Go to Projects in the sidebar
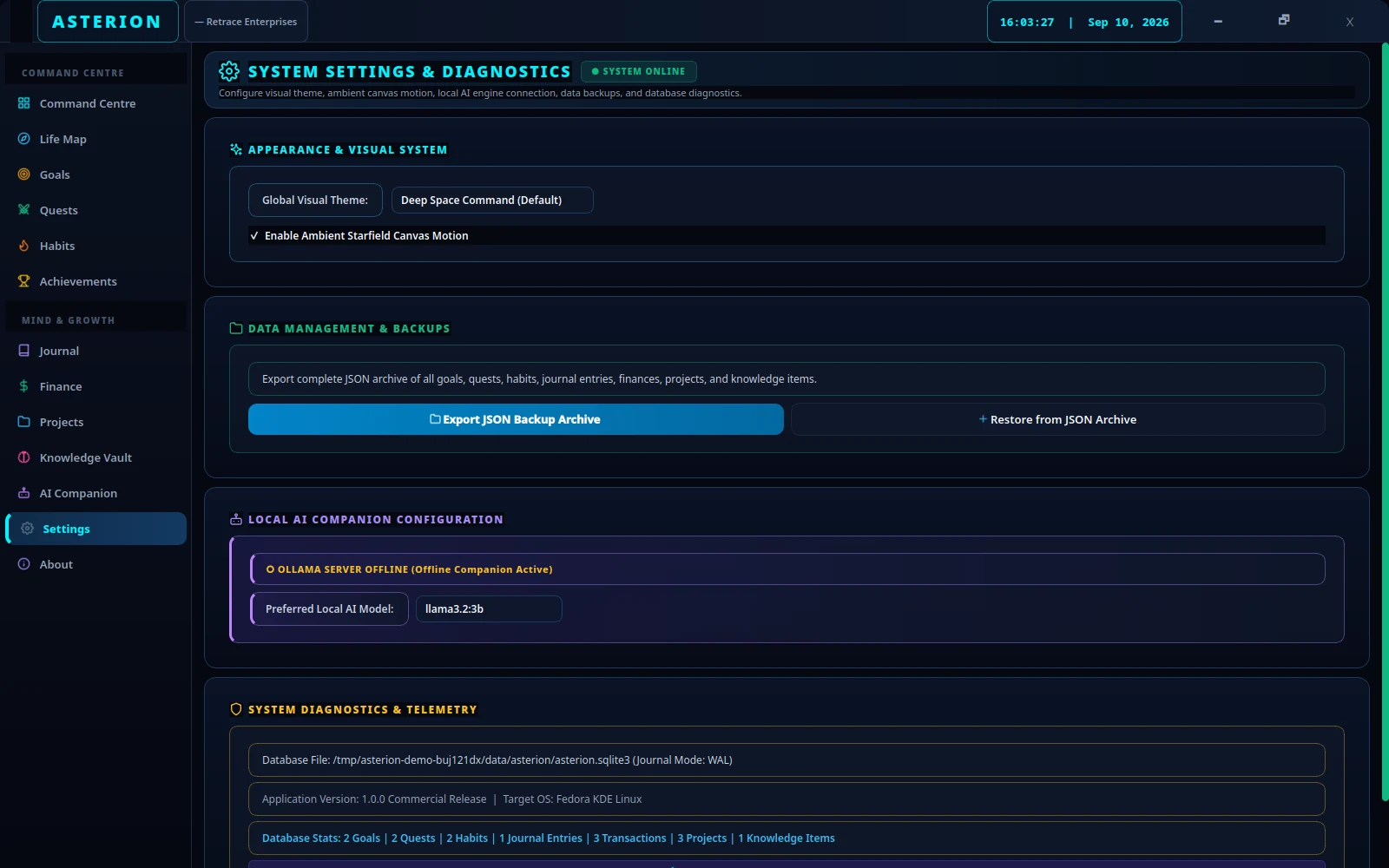Viewport: 1389px width, 868px height. pos(95,422)
